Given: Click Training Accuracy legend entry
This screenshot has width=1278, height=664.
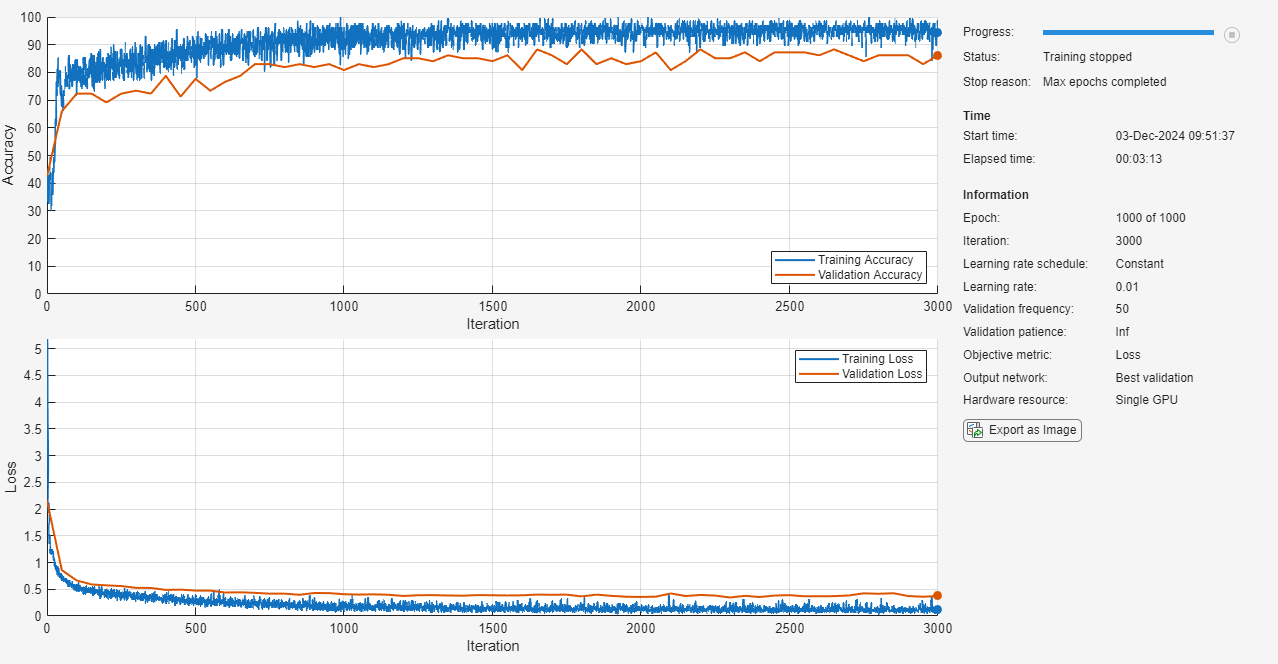Looking at the screenshot, I should [849, 260].
